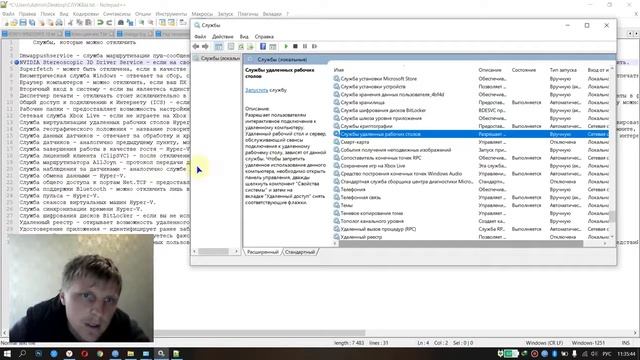
Task: Click РУС language indicator in system tray
Action: (x=607, y=353)
